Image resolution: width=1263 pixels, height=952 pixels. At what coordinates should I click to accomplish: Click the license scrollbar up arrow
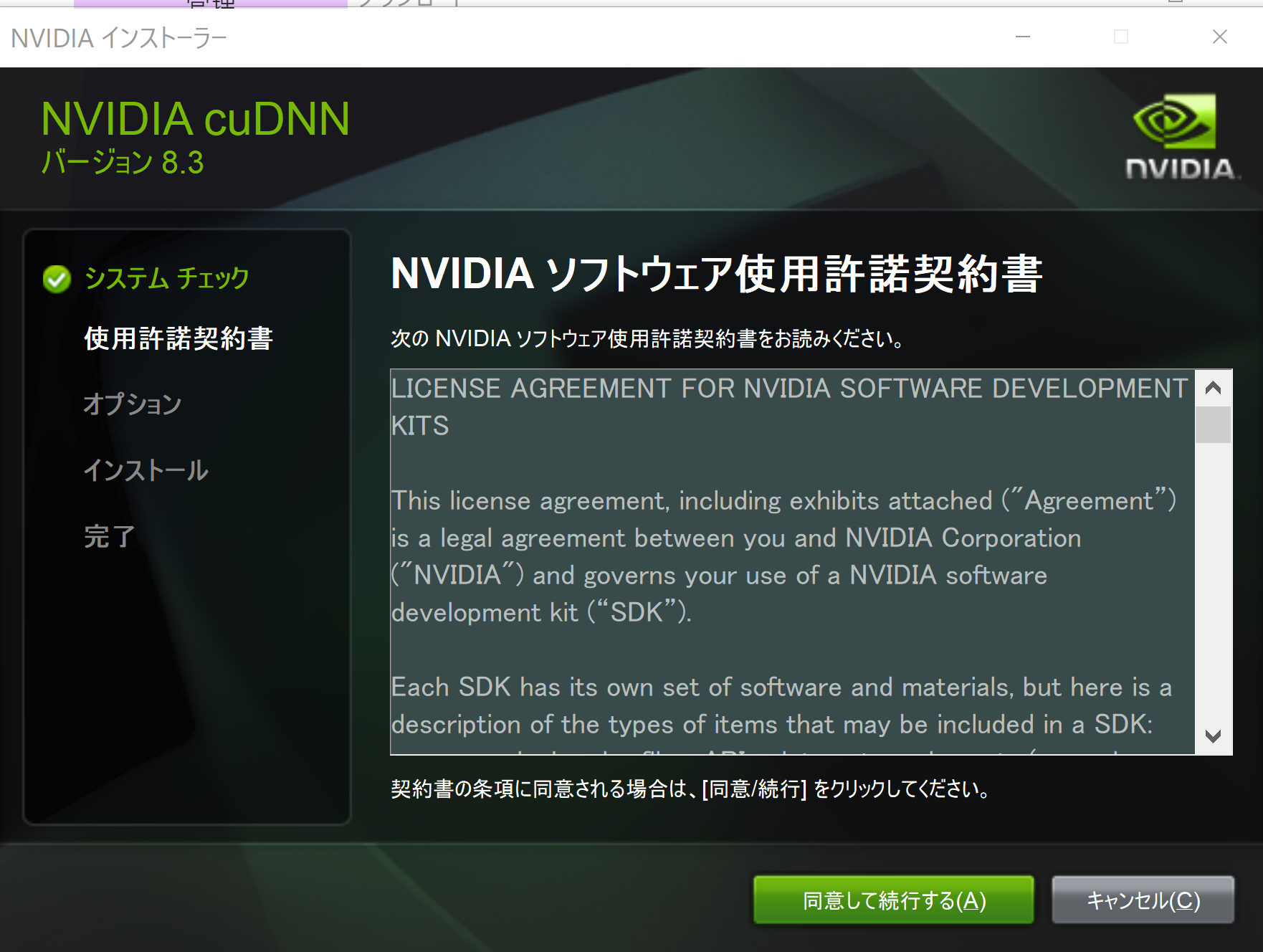click(x=1213, y=388)
